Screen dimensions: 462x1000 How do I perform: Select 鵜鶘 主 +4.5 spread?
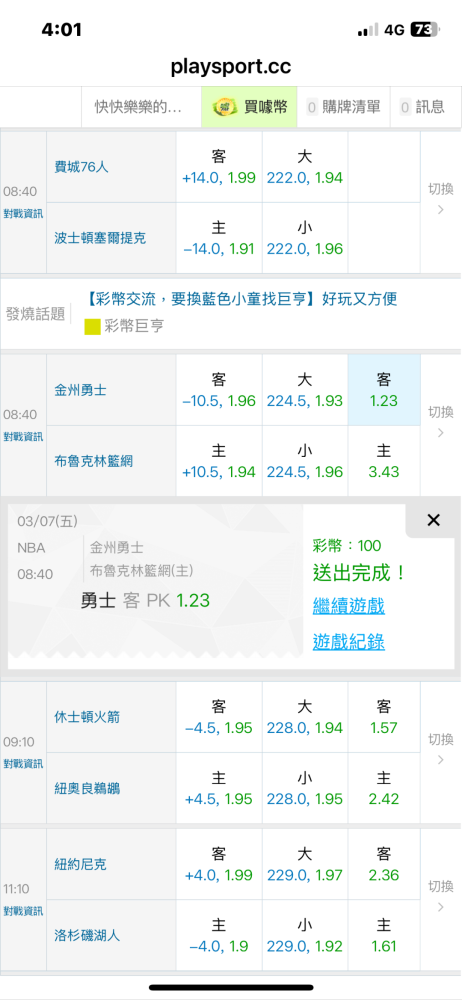(219, 788)
